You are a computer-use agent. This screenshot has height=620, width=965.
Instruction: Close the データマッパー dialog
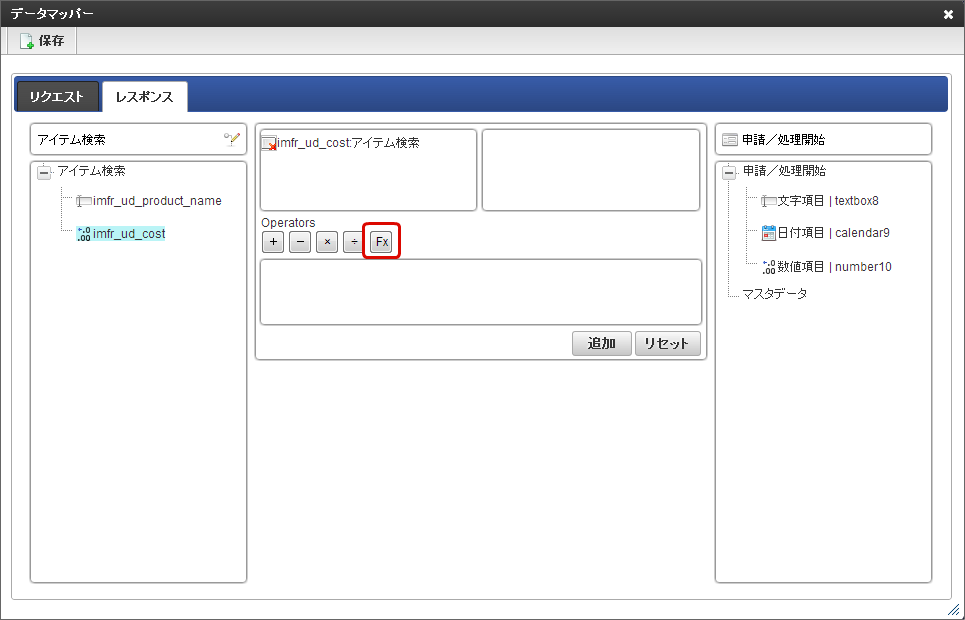coord(948,14)
